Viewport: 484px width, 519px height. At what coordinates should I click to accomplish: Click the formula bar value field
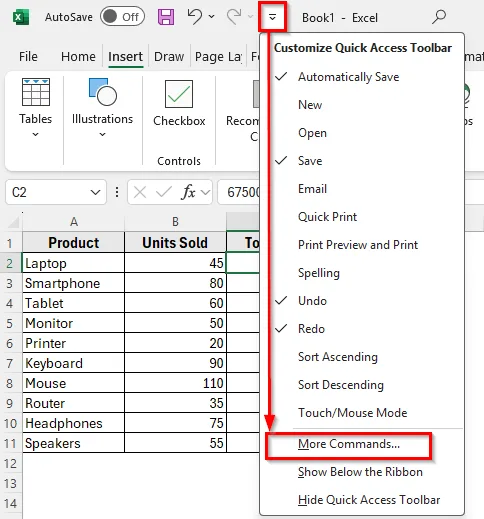point(239,192)
